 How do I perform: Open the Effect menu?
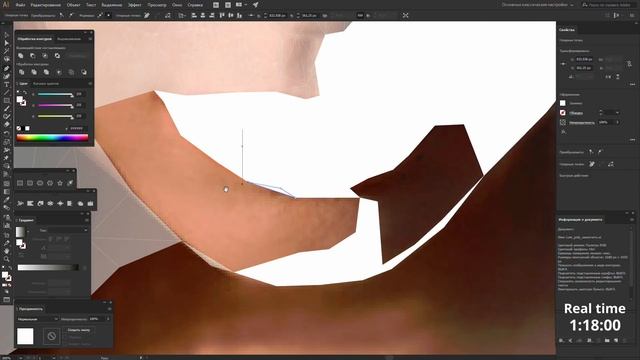(134, 5)
